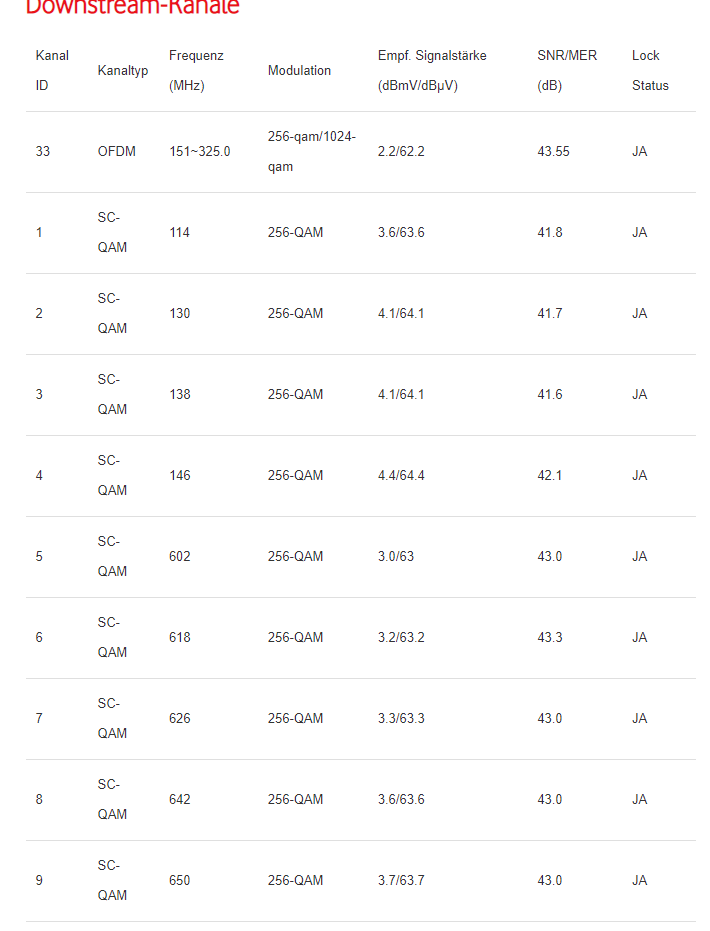Screen dimensions: 710x931
Task: Select the frequency value 626
Action: (180, 719)
